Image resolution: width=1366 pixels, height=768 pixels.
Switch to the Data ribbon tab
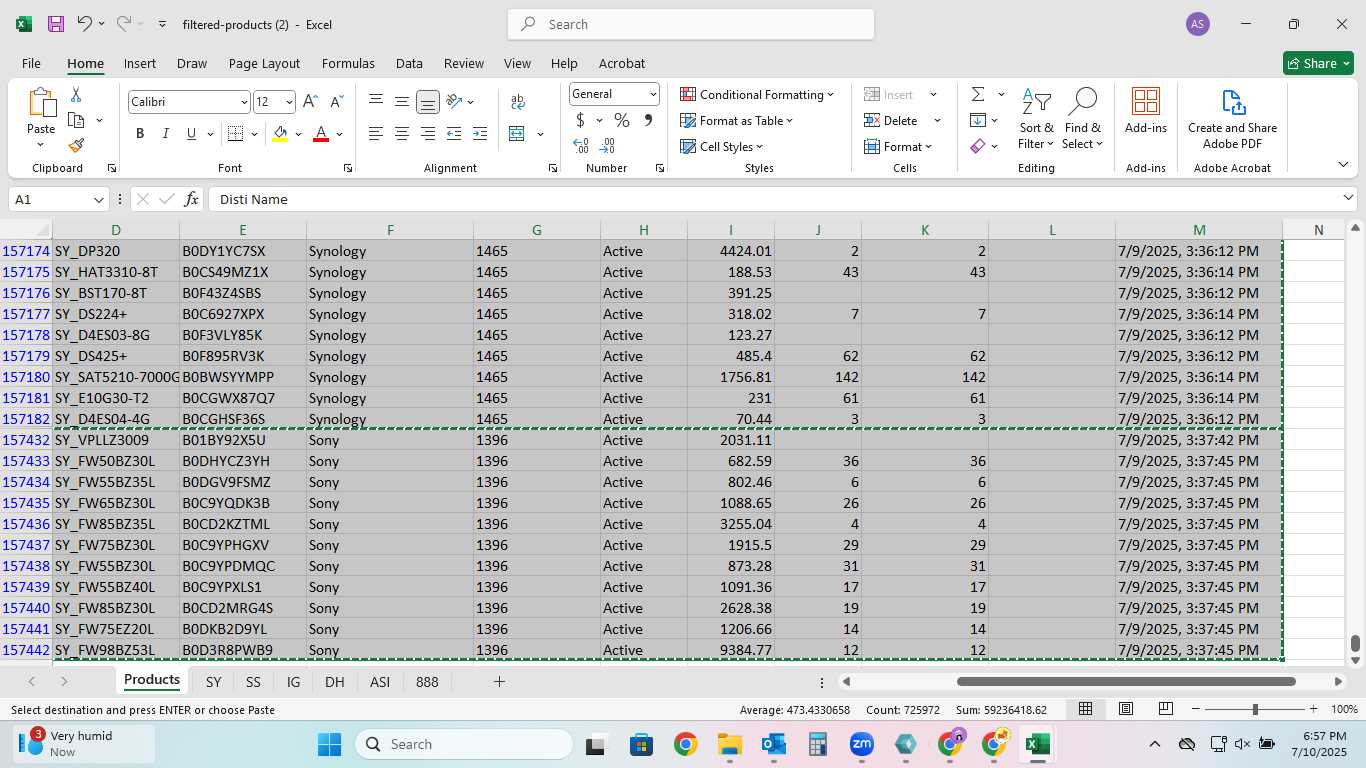coord(409,63)
